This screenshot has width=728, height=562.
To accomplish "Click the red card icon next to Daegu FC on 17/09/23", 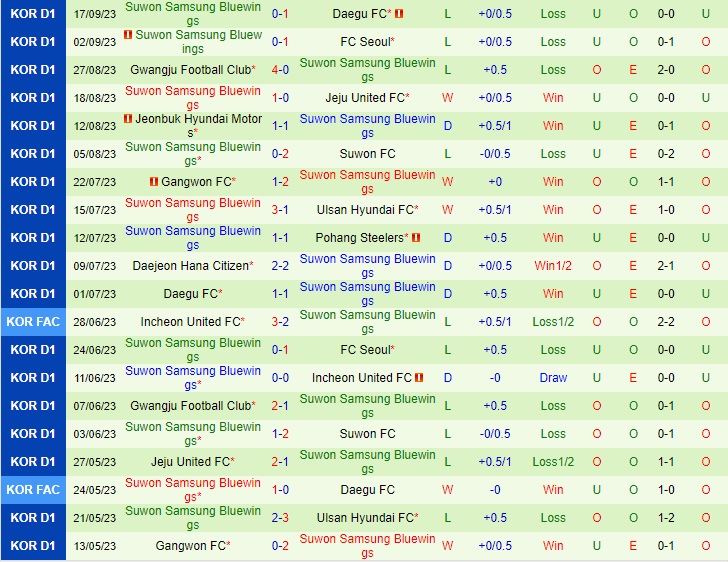I will (x=399, y=14).
